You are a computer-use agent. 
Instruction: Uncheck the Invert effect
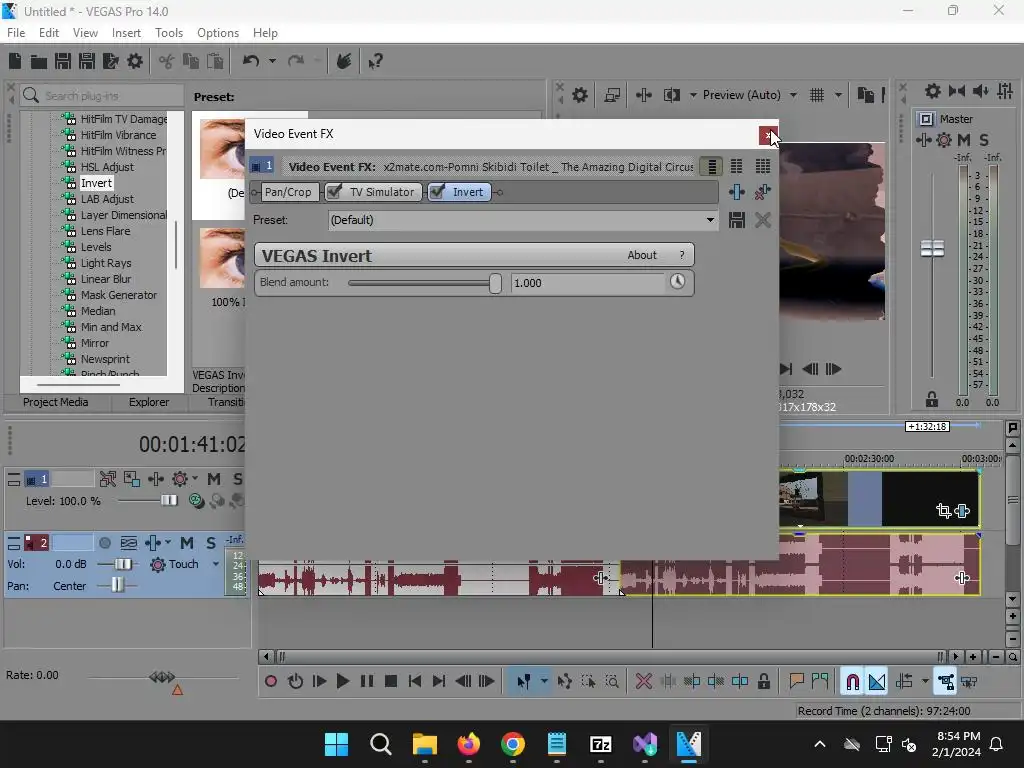point(437,191)
